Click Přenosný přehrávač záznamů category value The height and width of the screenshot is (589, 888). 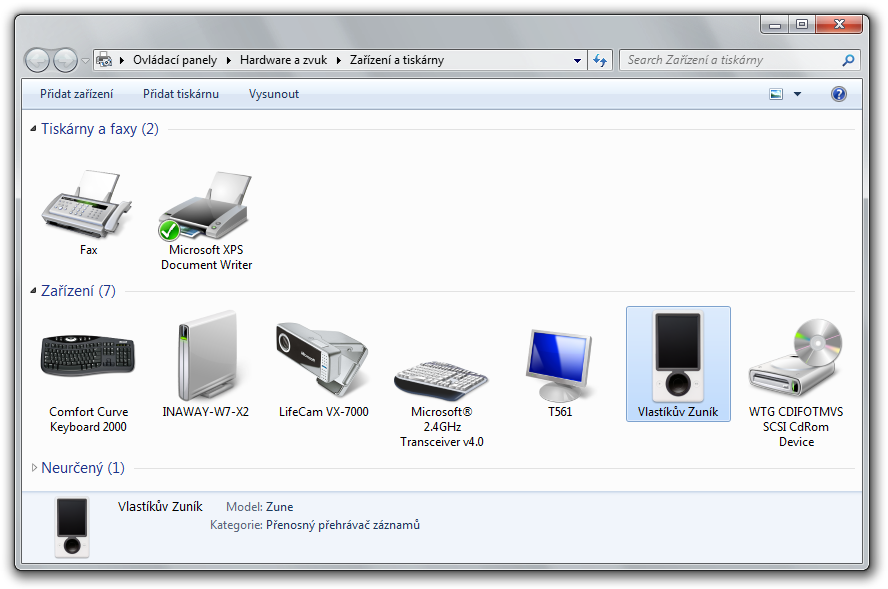[343, 525]
